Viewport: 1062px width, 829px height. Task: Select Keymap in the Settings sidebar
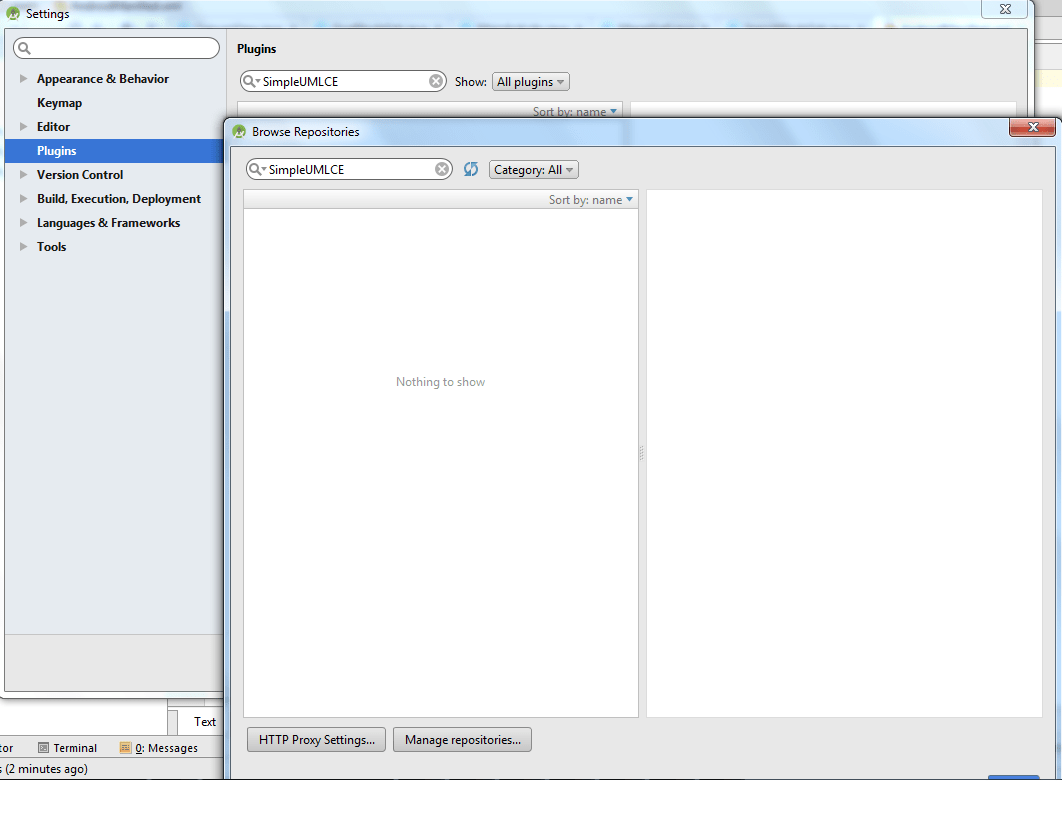coord(59,102)
